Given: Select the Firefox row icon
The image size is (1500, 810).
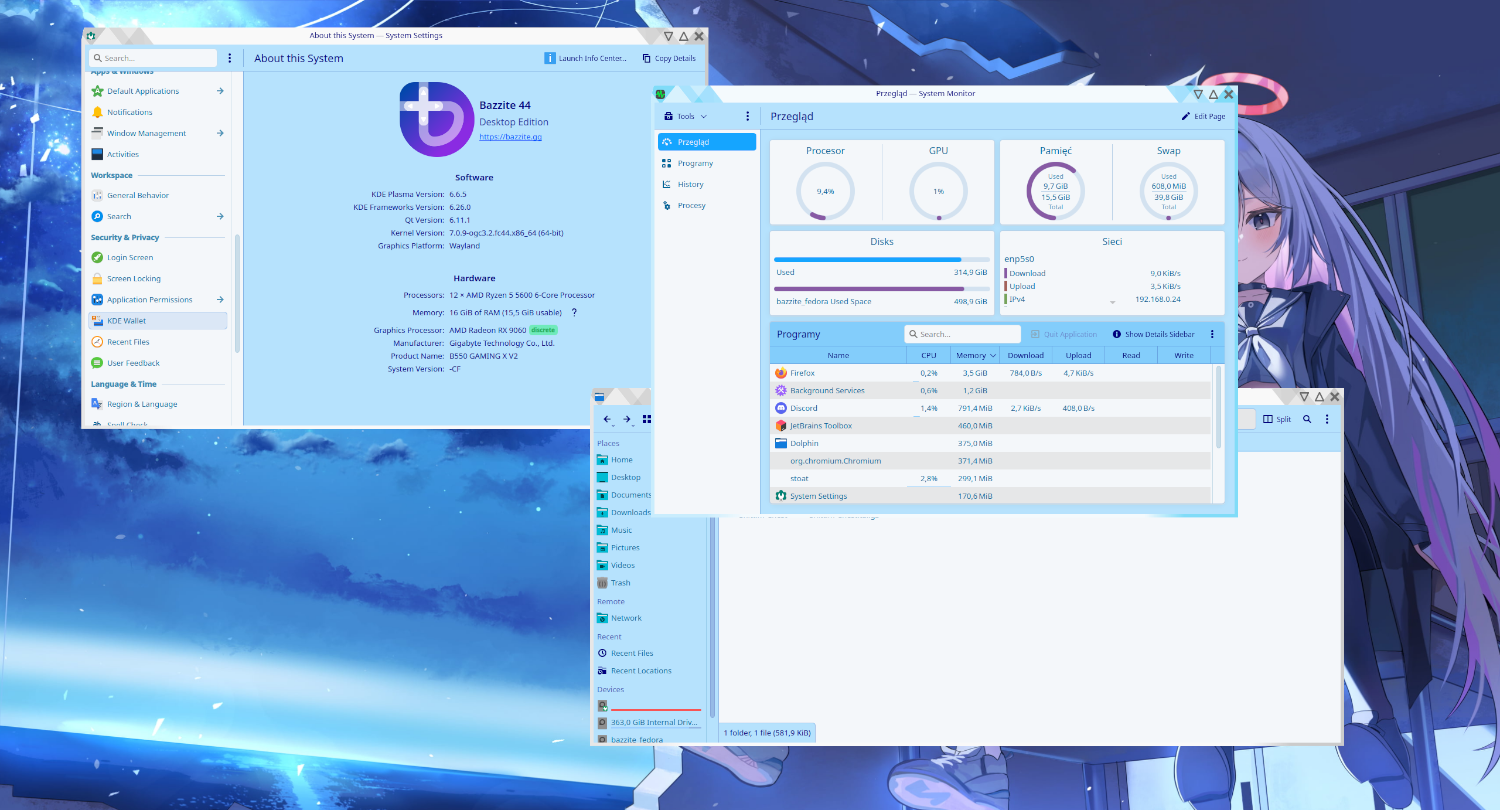Looking at the screenshot, I should tap(781, 373).
